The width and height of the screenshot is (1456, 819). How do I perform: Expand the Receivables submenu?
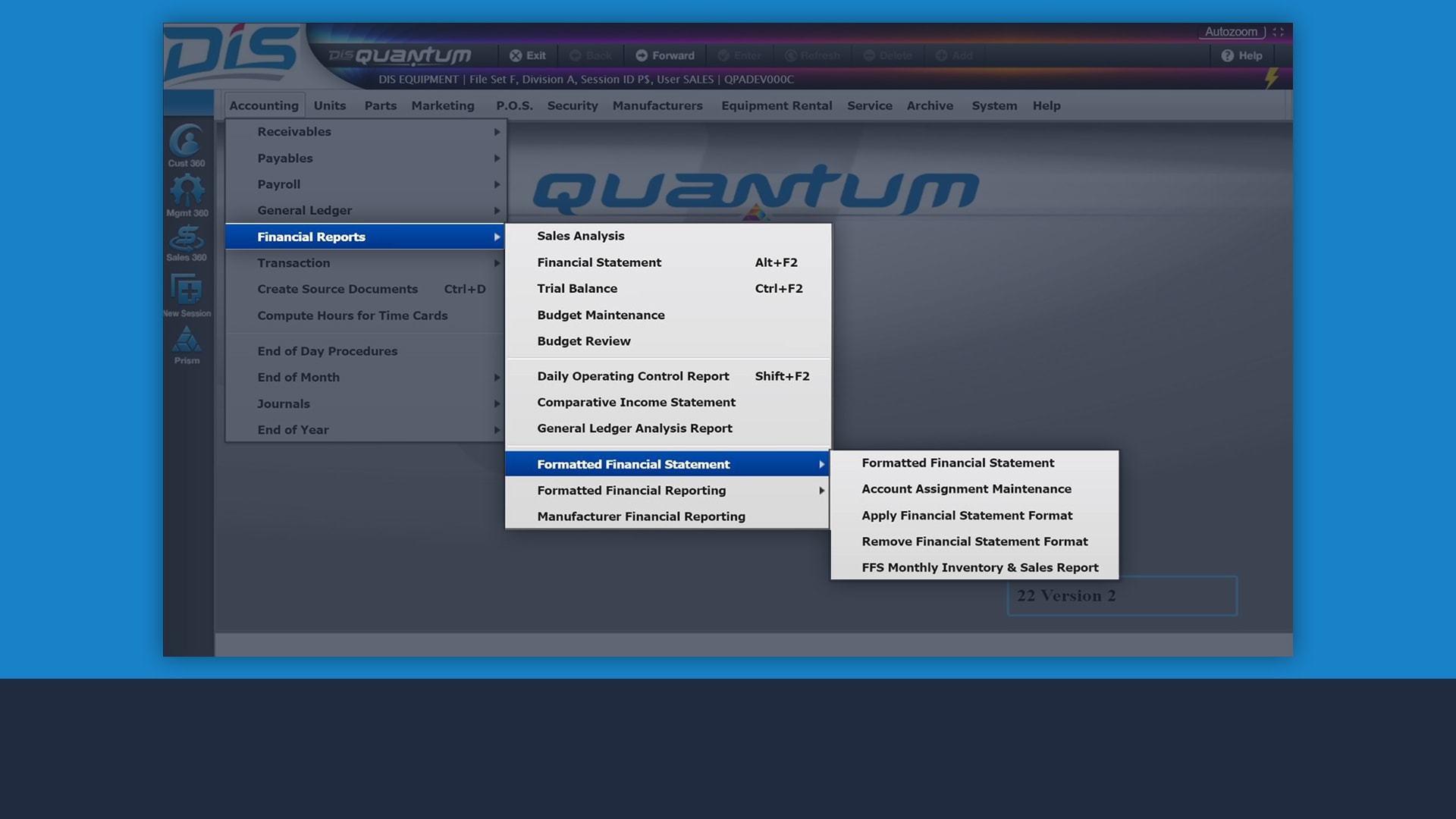point(366,132)
